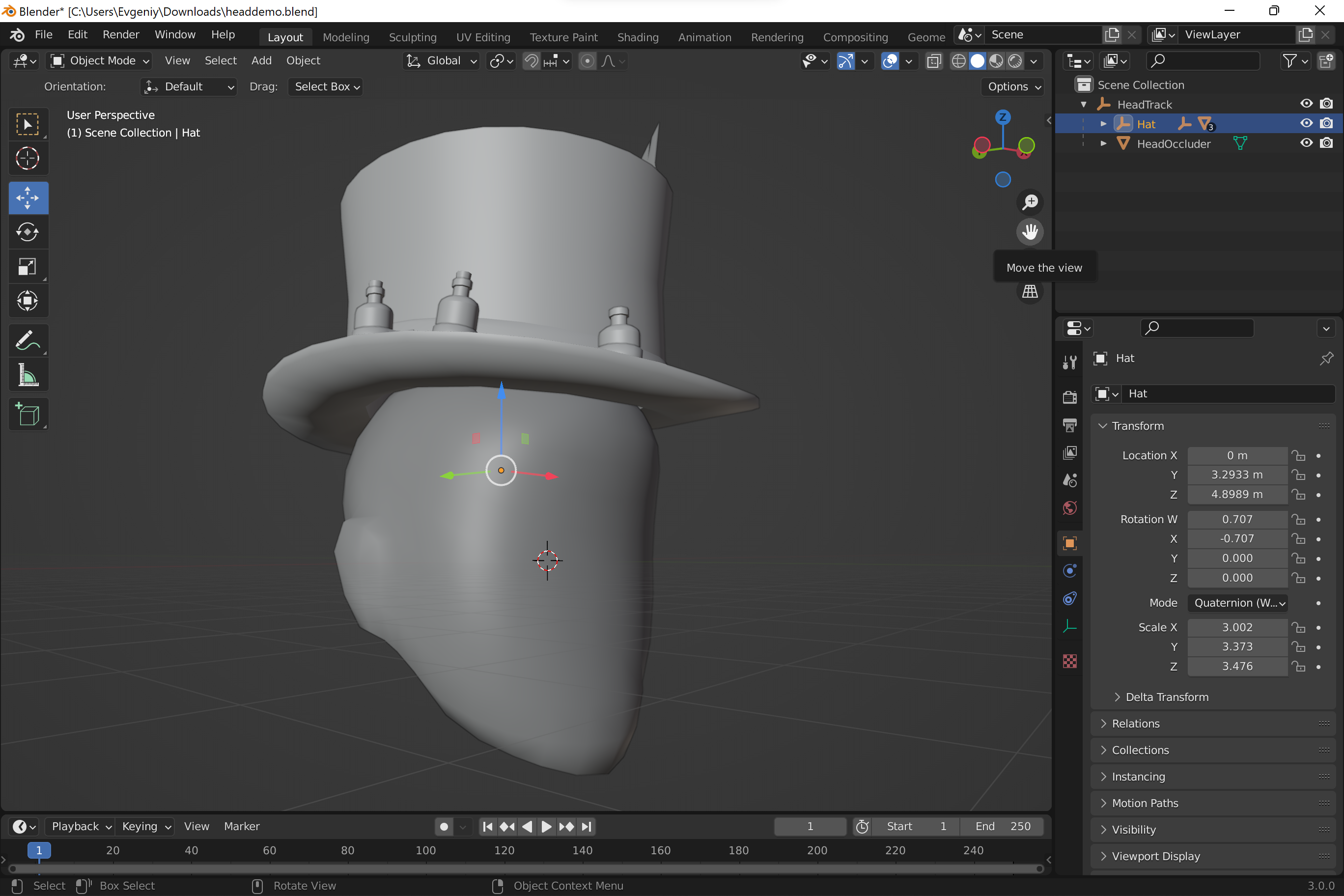Hide the Hat object in viewport
Image resolution: width=1344 pixels, height=896 pixels.
click(1306, 123)
